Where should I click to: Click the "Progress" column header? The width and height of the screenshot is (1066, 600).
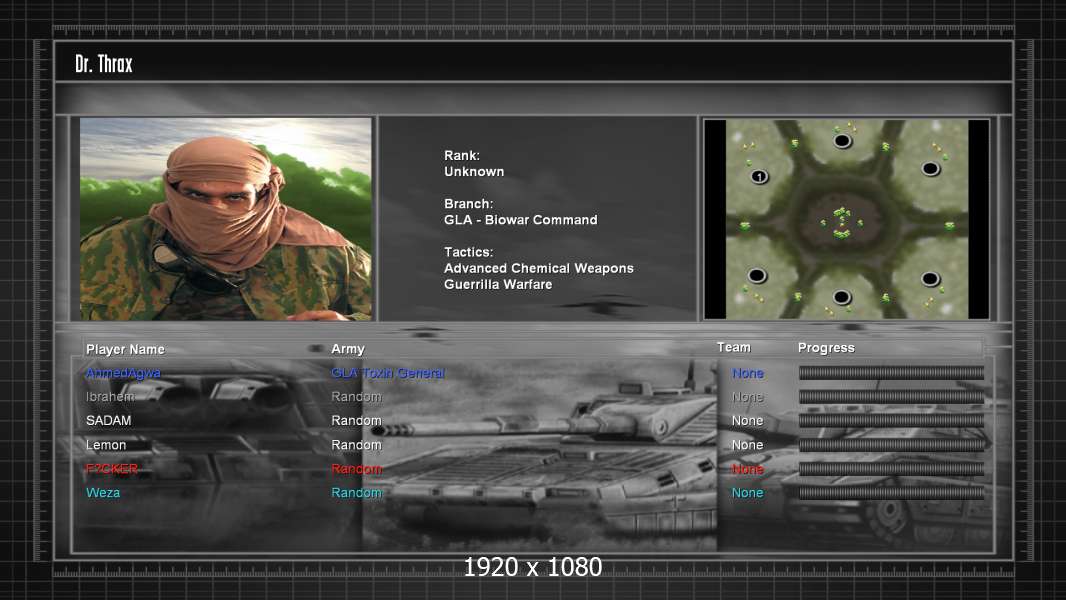(826, 348)
